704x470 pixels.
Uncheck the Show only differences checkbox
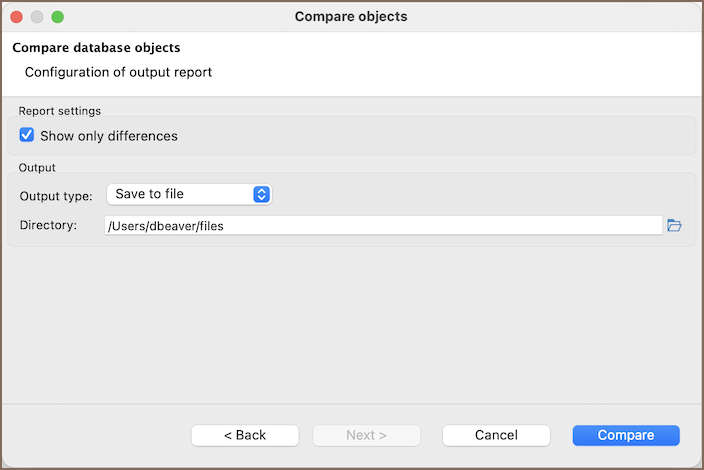pos(27,135)
